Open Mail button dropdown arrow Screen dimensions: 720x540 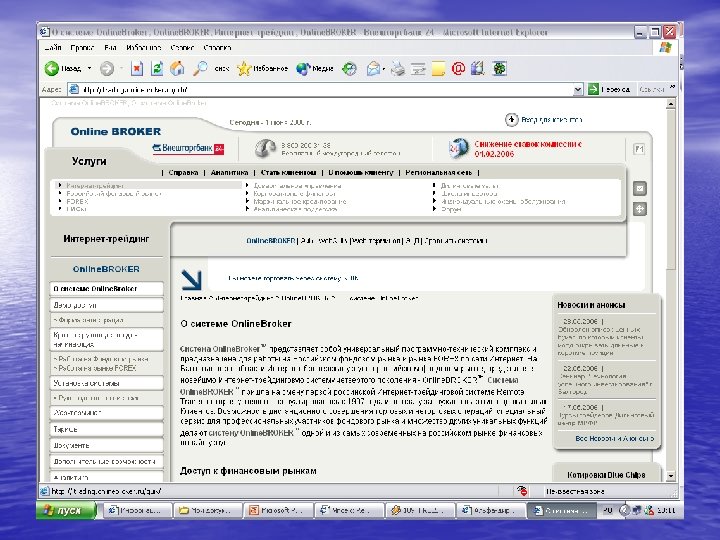tap(384, 69)
